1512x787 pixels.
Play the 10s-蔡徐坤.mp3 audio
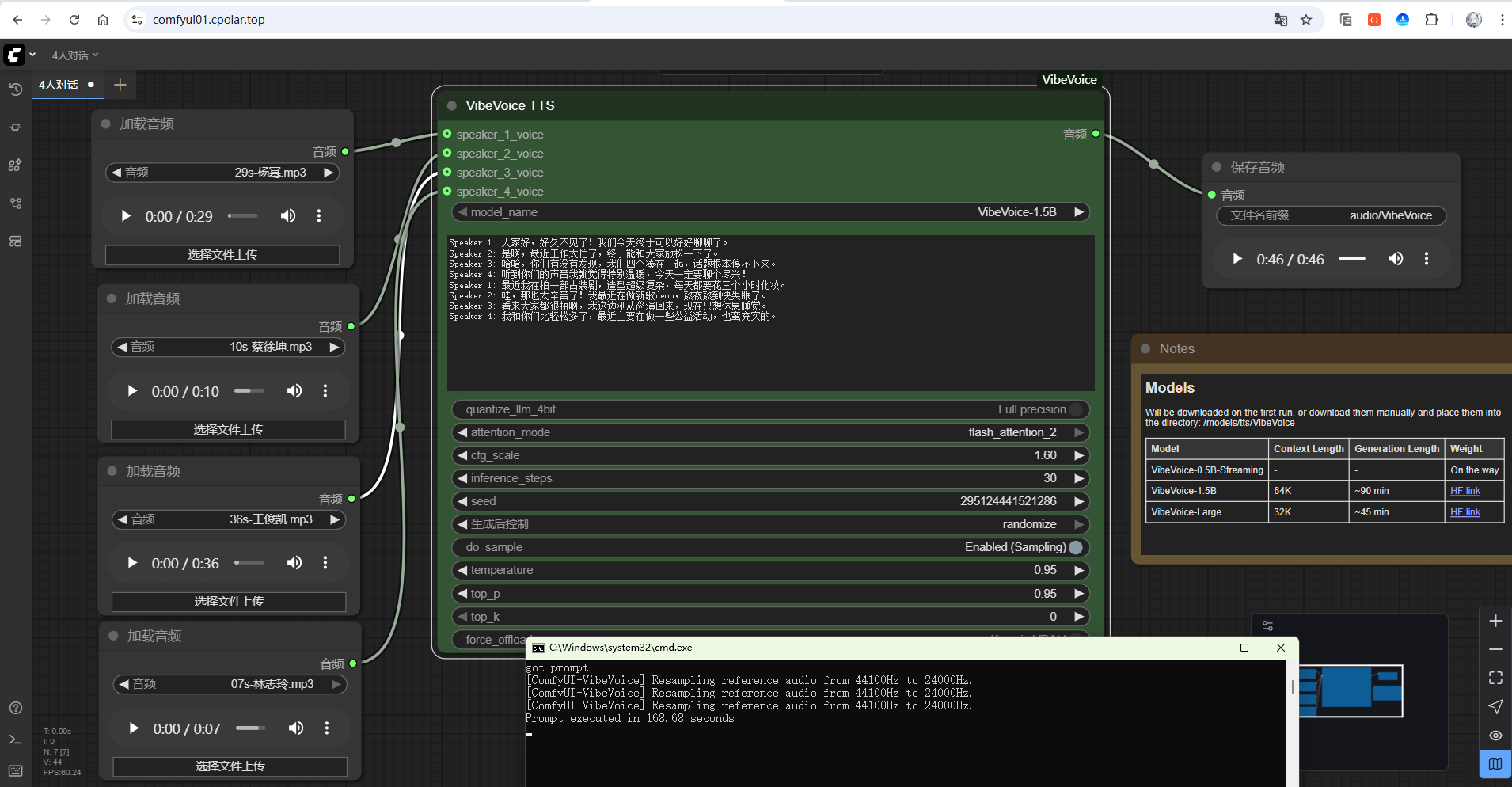tap(131, 391)
